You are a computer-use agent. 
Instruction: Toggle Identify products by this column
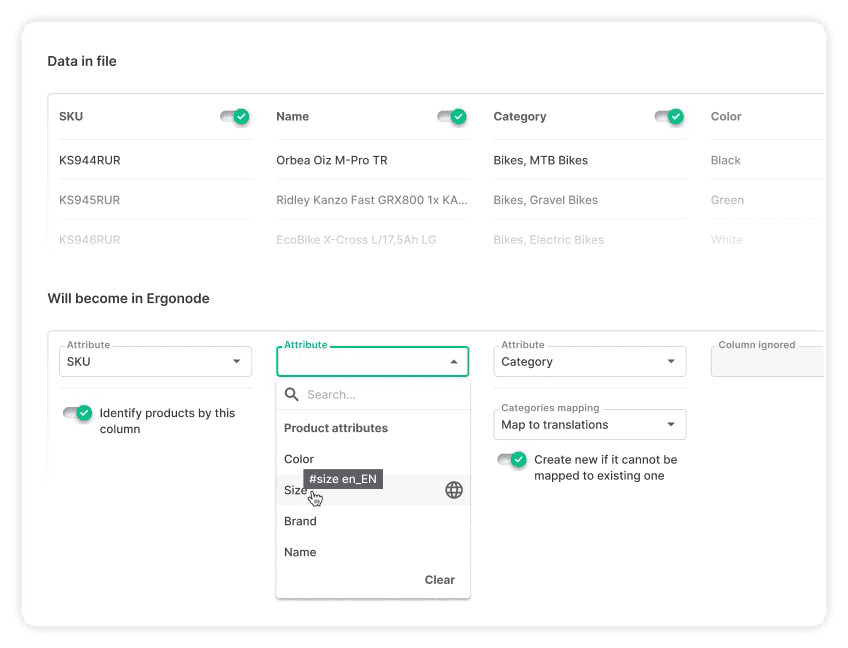pos(78,413)
